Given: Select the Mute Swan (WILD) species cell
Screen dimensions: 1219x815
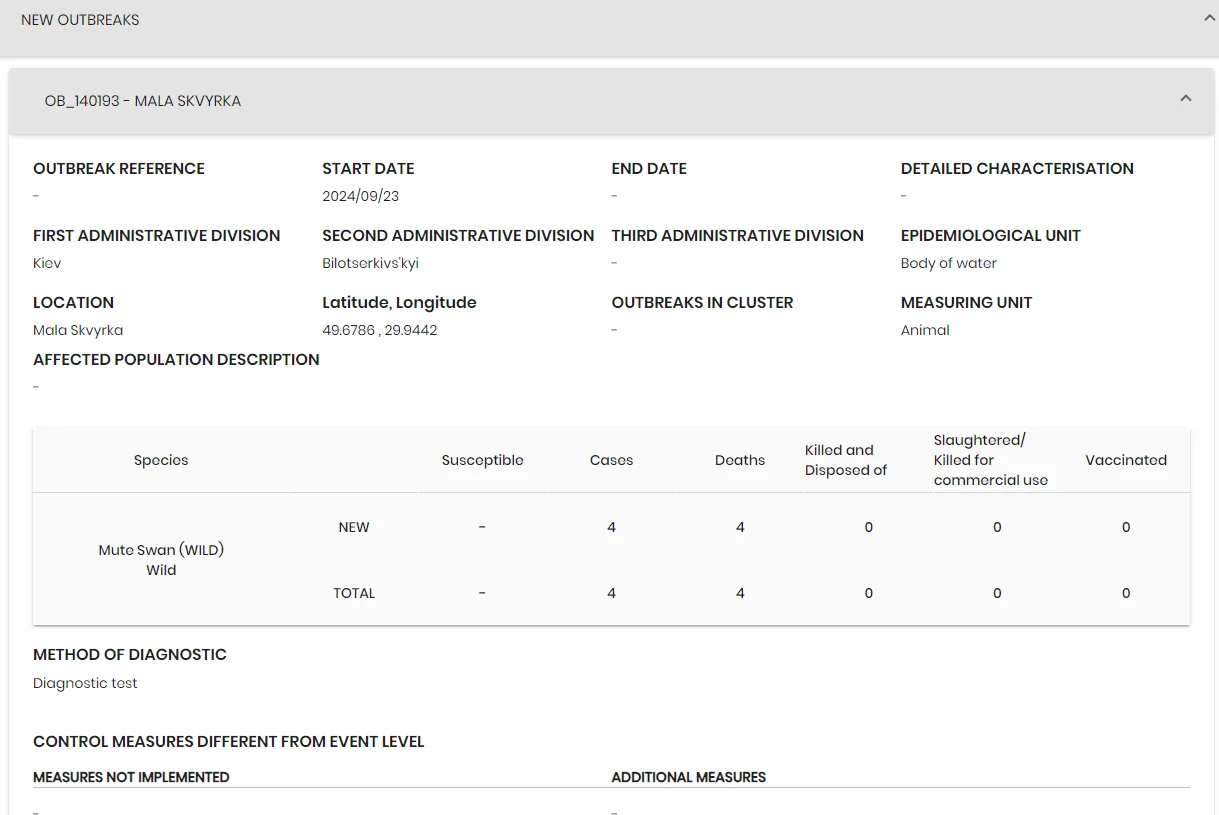Looking at the screenshot, I should (x=161, y=560).
